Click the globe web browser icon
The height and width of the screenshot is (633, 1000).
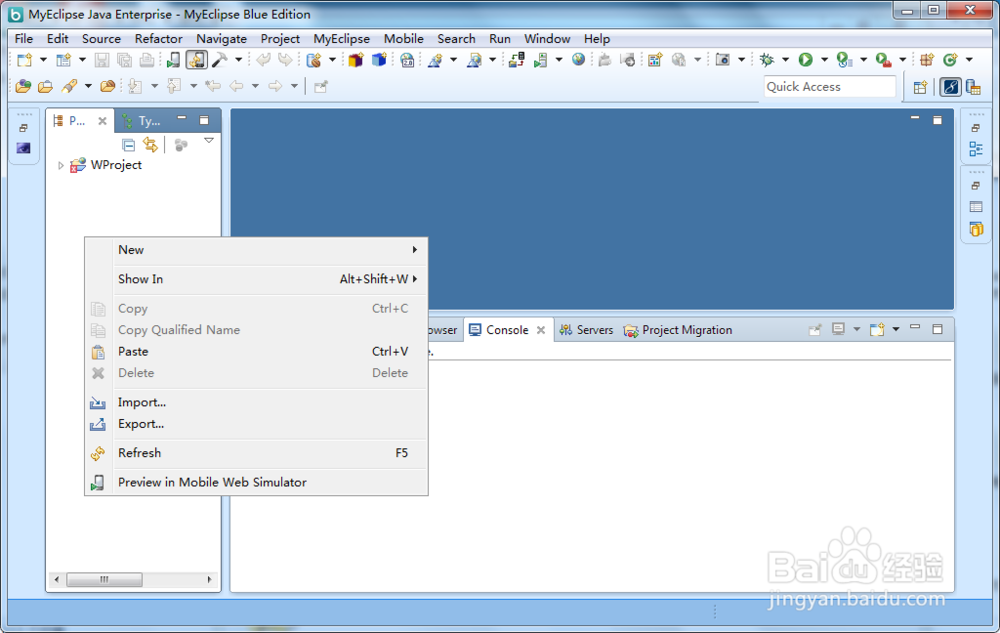pos(578,60)
